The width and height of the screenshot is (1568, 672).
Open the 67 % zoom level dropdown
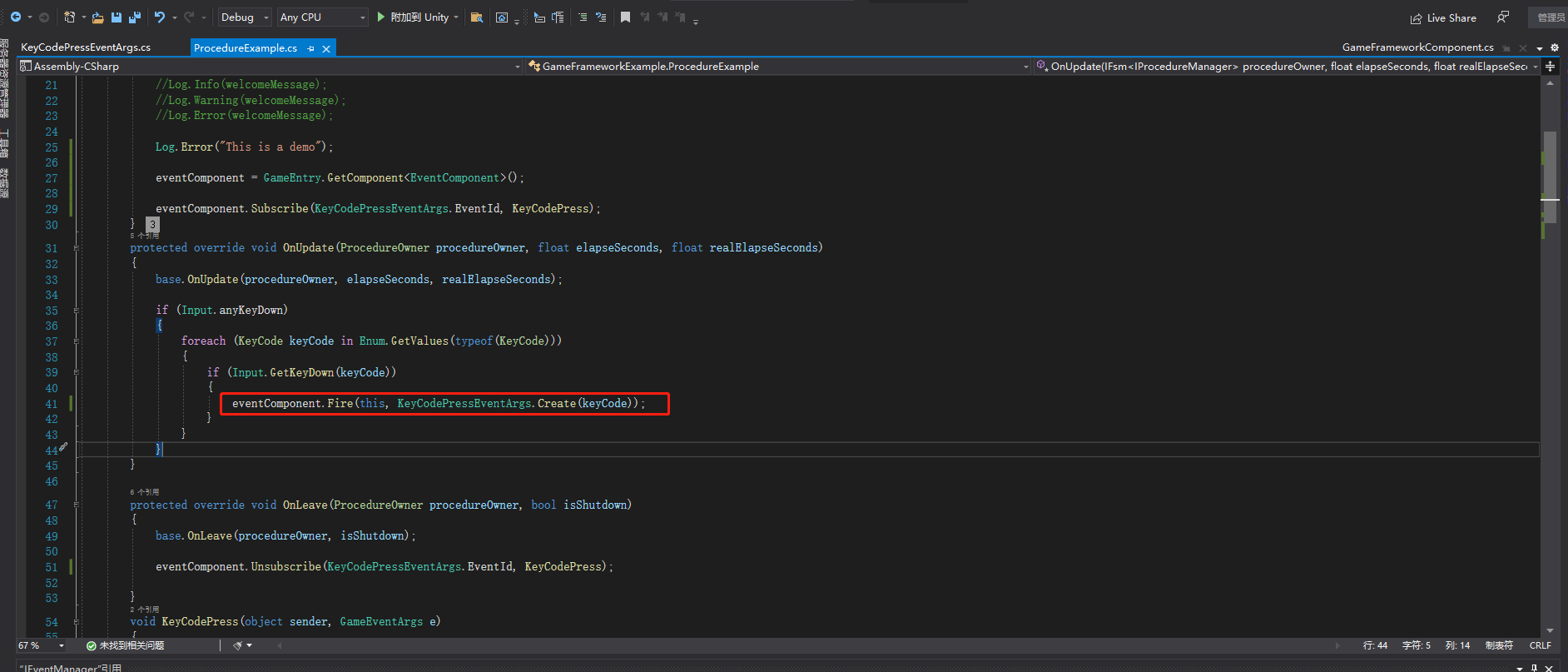coord(42,645)
